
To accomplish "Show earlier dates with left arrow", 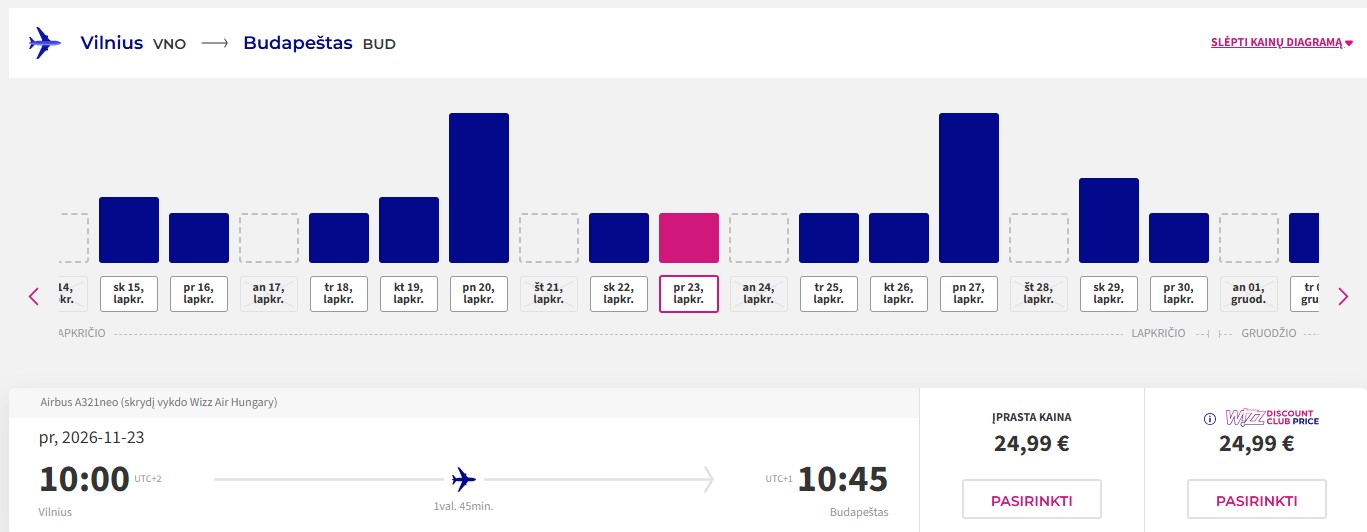I will [34, 296].
